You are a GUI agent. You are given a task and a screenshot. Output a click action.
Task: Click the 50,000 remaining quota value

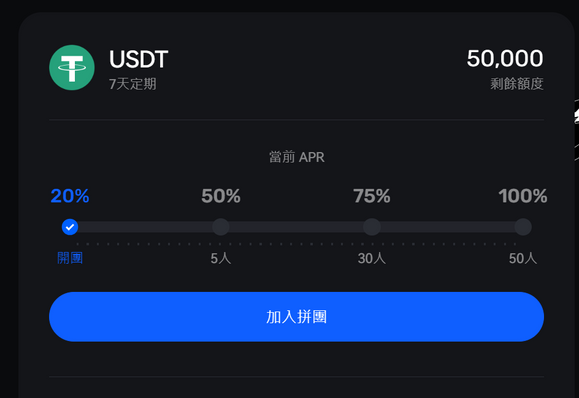(505, 58)
